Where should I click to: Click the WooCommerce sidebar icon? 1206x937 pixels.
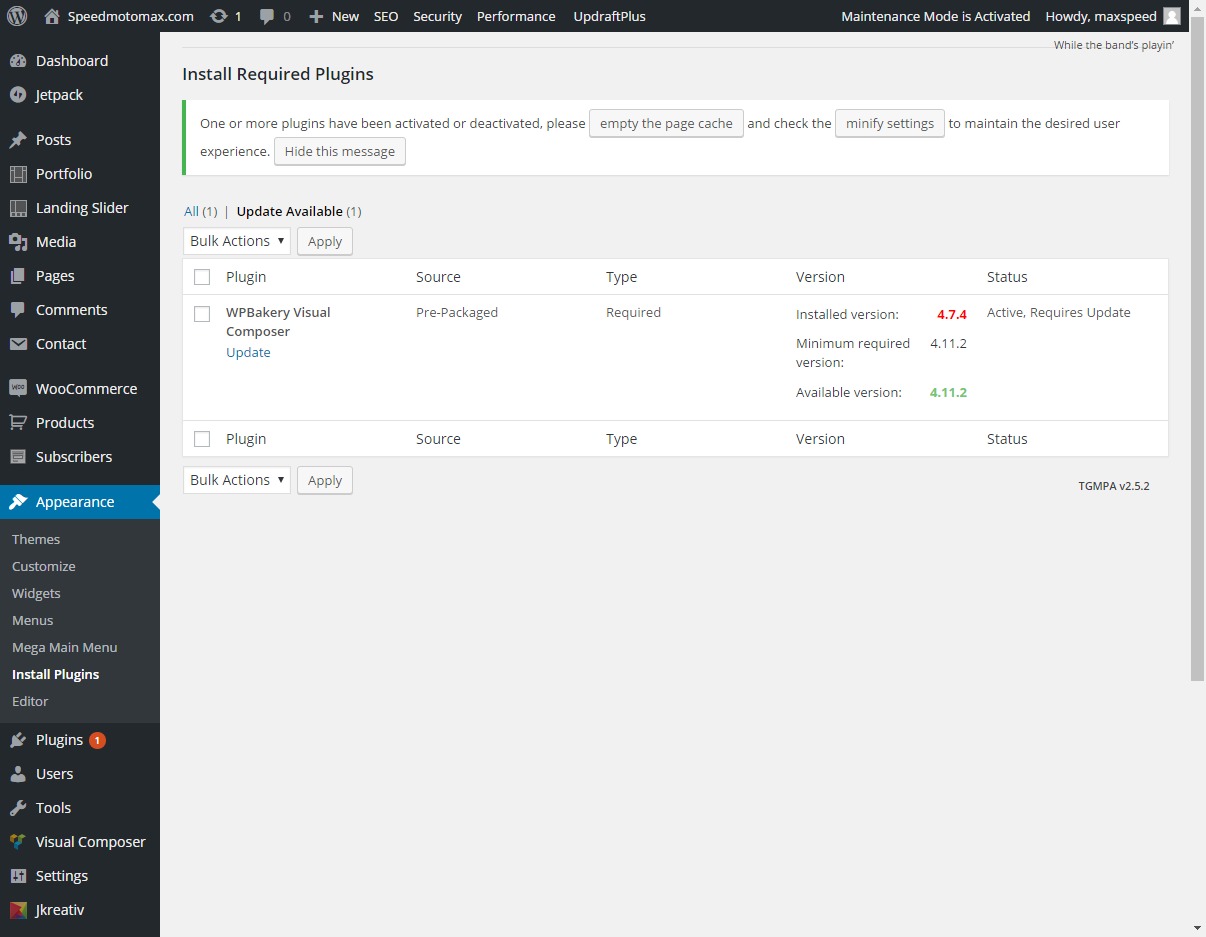point(18,389)
